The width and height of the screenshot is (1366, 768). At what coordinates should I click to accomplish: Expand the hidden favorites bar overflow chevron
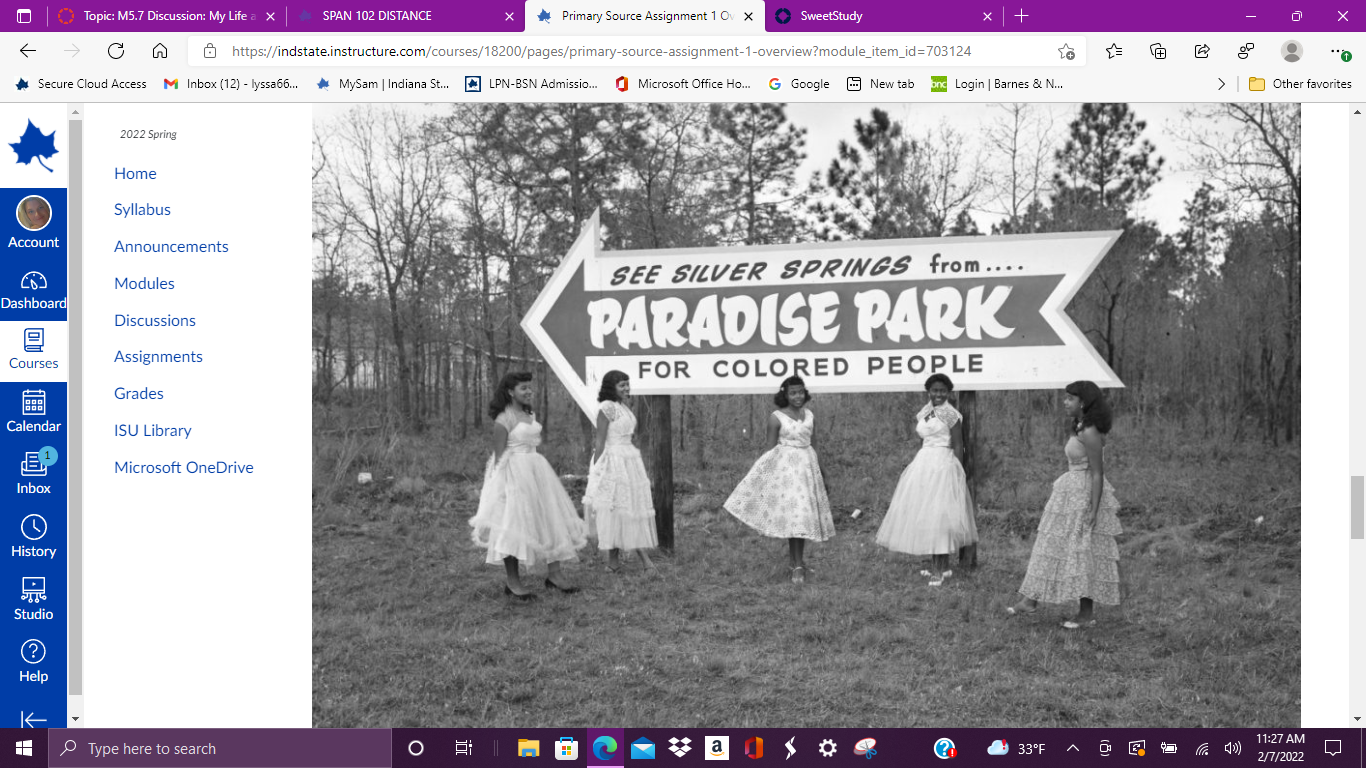click(1221, 84)
